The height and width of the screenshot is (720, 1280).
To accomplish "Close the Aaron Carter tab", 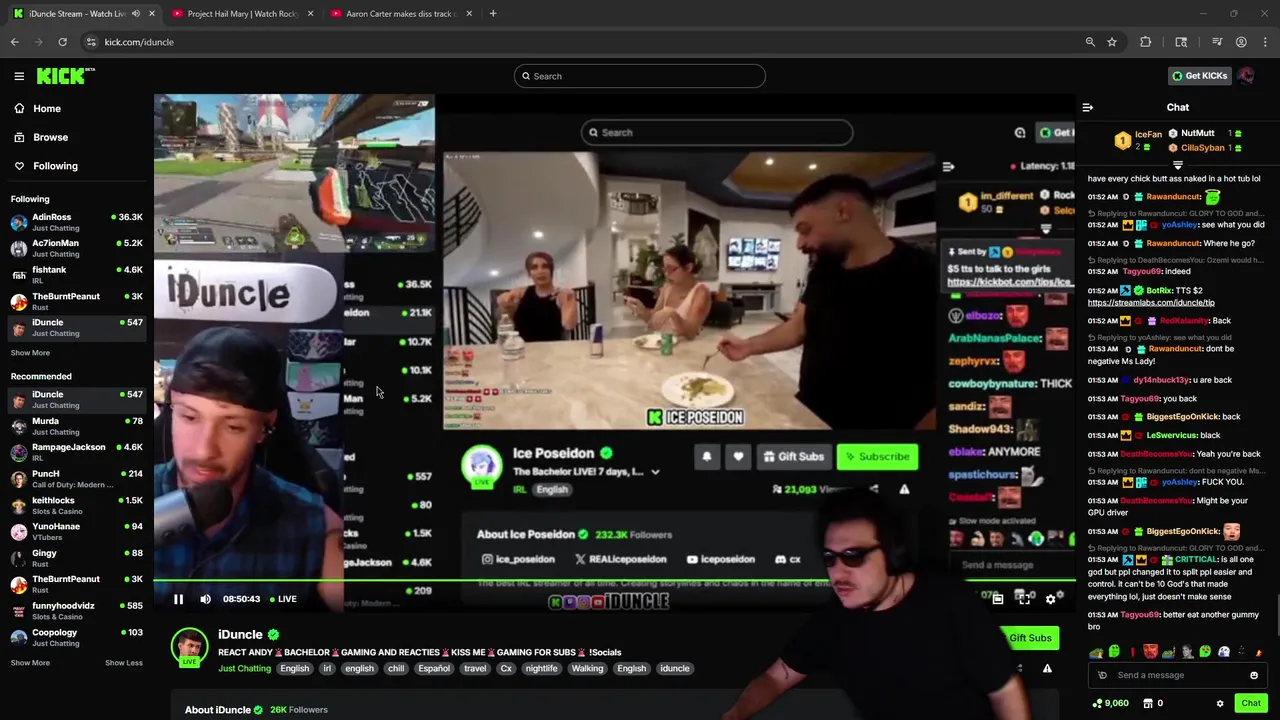I will (x=469, y=13).
